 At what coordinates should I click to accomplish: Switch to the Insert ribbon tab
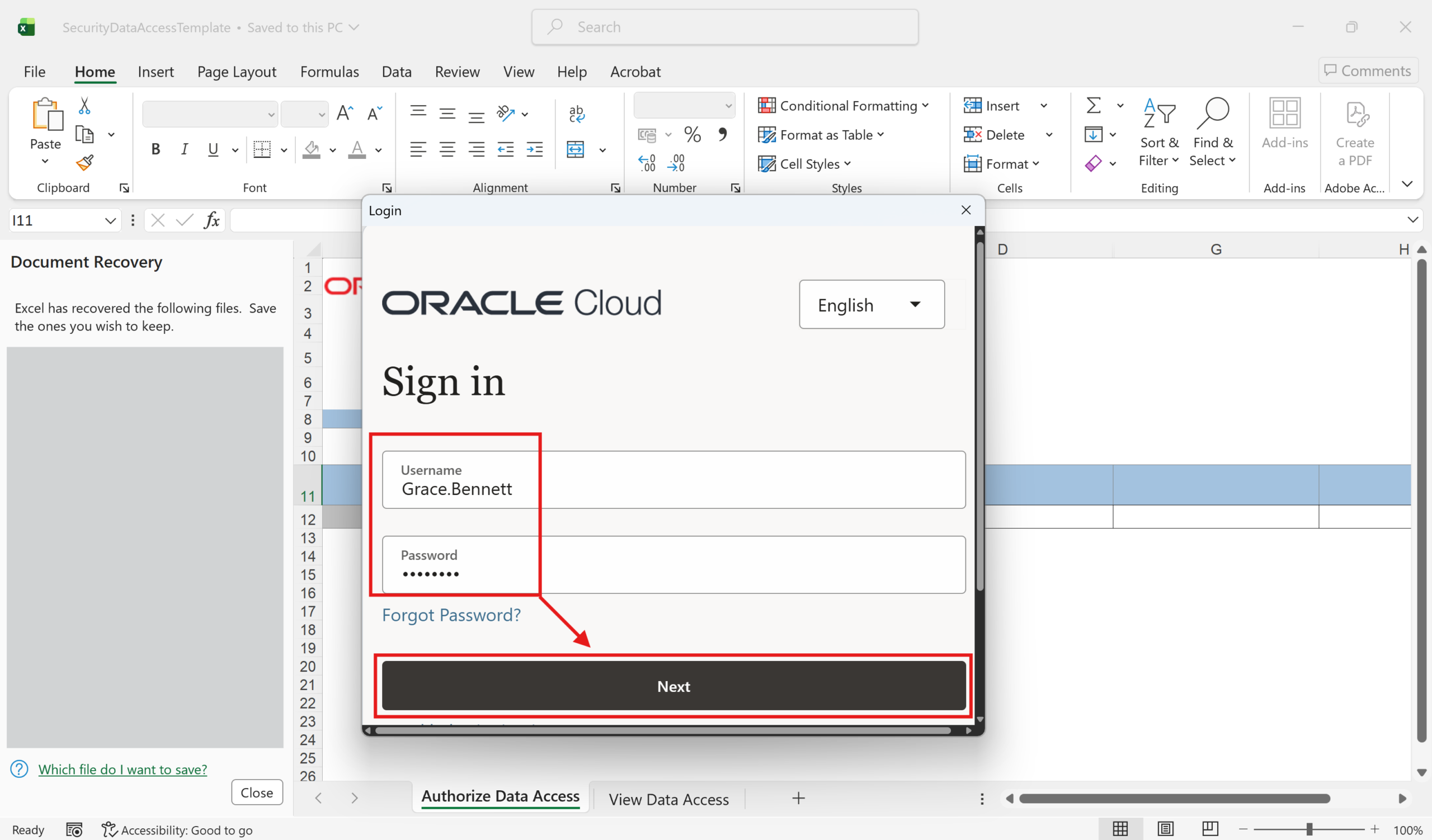[x=156, y=72]
